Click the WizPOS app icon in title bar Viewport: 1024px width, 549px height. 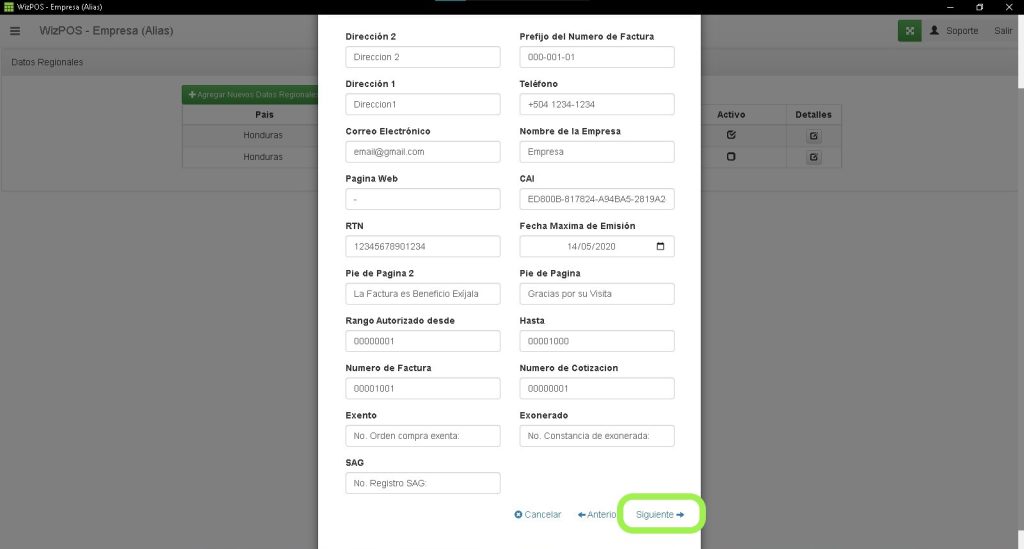pos(9,7)
